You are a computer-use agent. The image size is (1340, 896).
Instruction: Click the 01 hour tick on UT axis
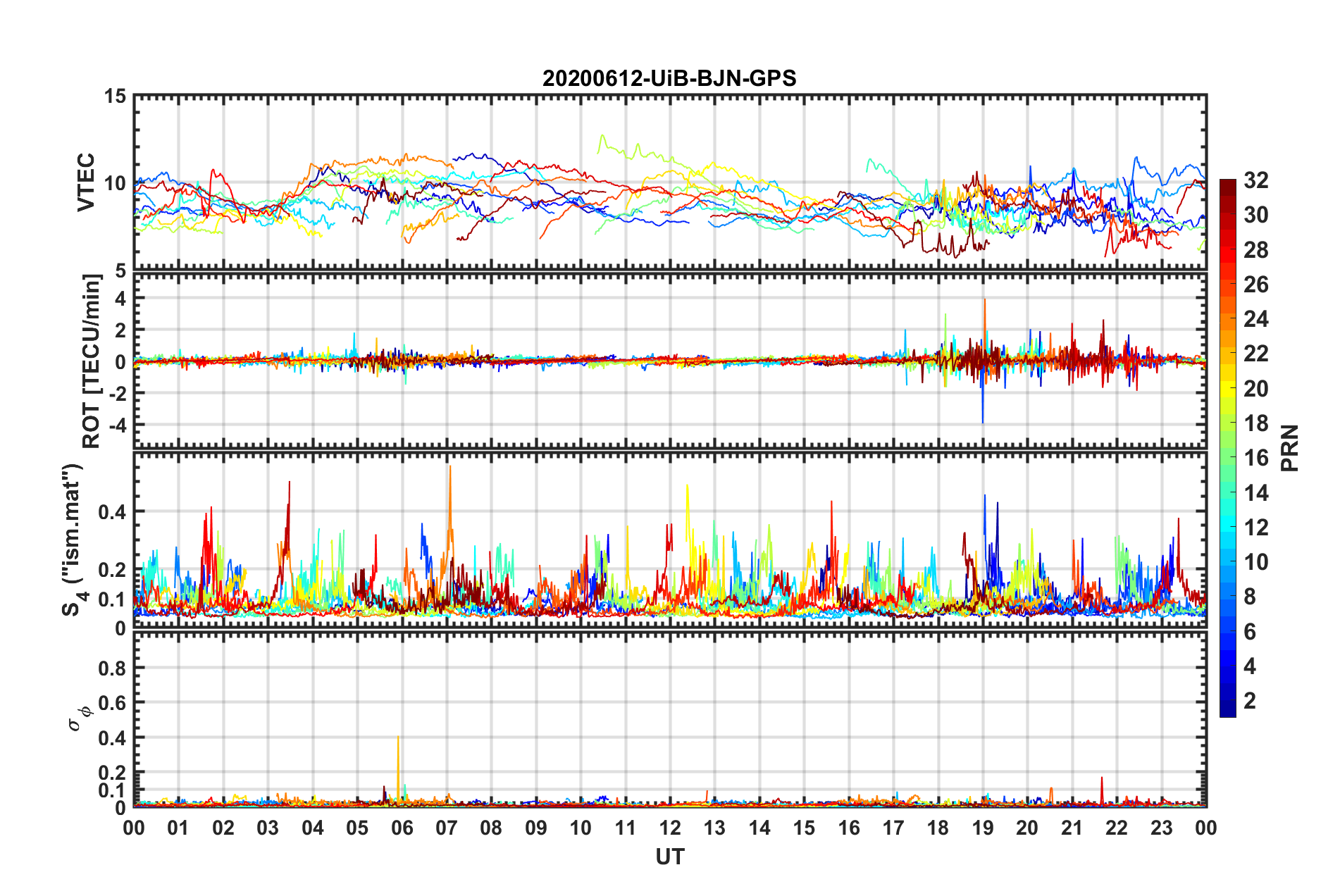coord(178,828)
